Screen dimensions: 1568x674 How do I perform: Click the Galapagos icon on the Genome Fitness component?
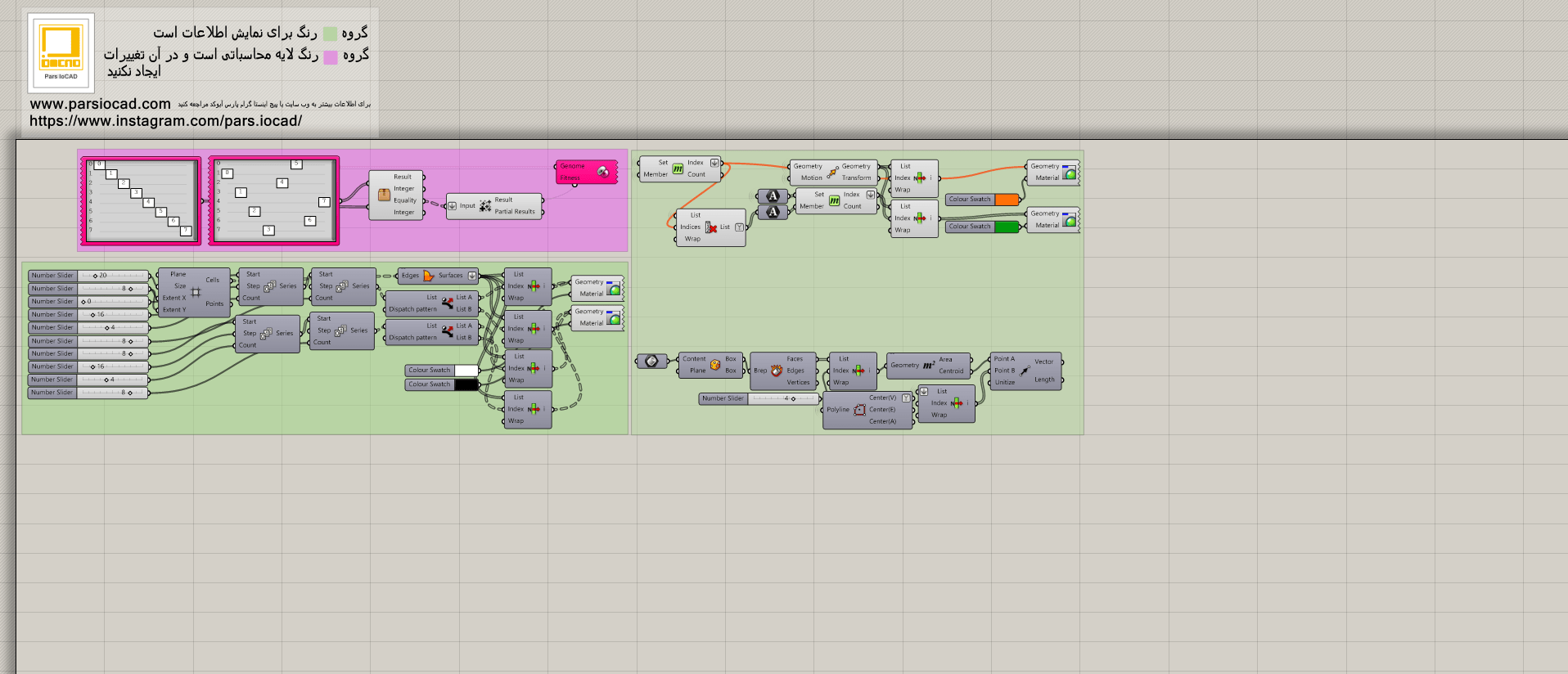603,172
